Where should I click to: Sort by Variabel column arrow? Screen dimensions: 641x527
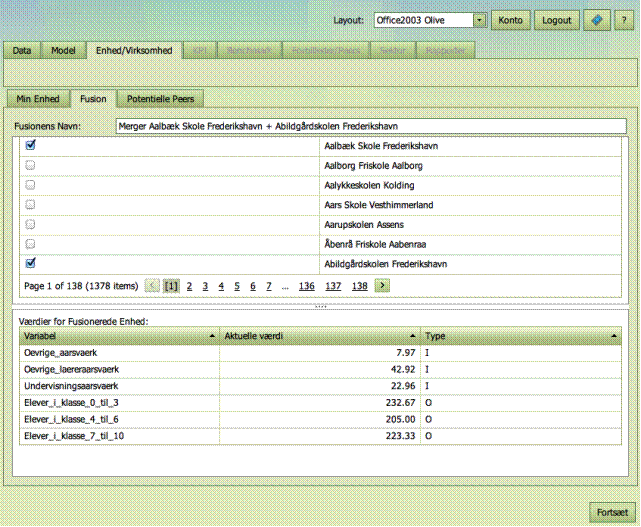212,337
